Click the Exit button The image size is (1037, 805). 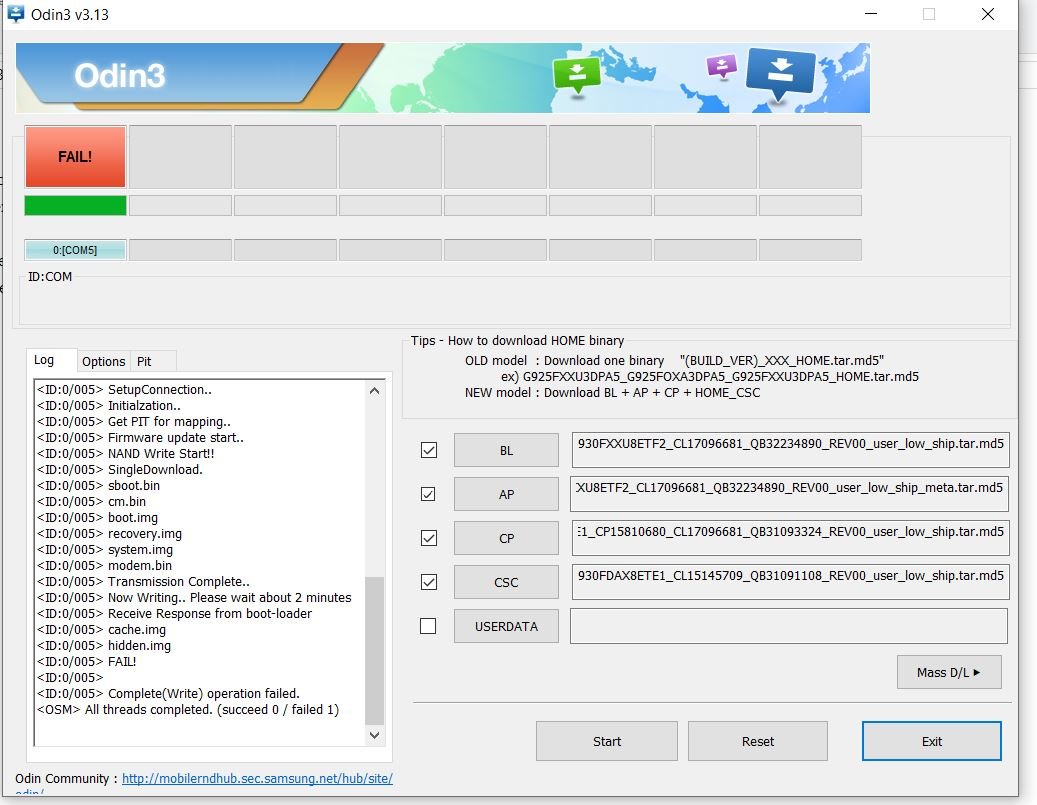pyautogui.click(x=931, y=741)
